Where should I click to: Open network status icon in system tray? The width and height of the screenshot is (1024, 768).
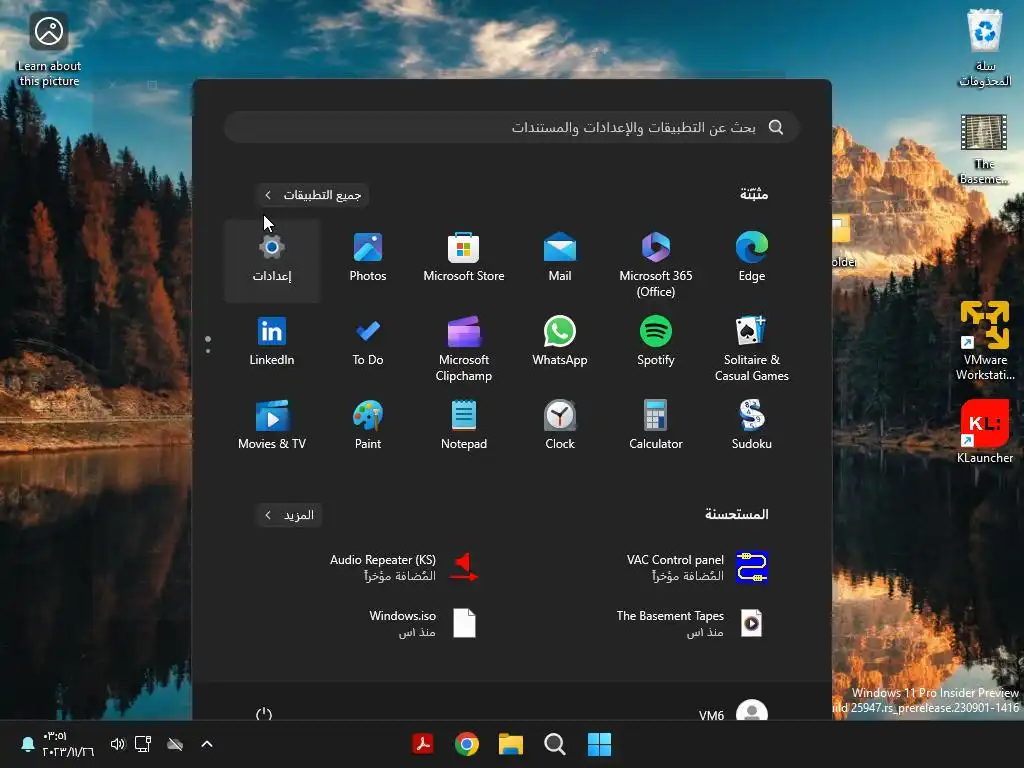[143, 744]
